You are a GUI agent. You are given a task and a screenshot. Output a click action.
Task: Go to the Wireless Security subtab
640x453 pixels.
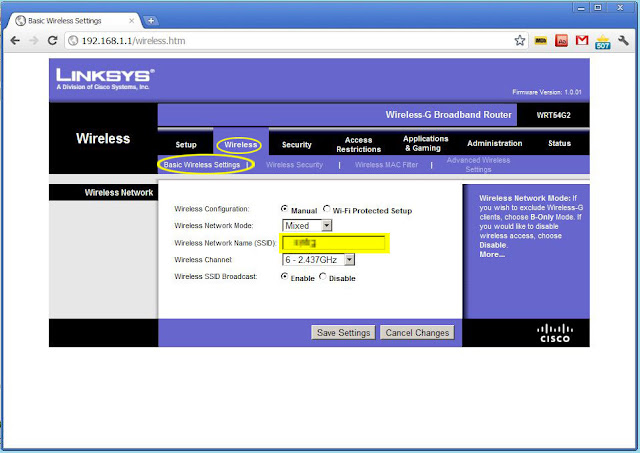(294, 165)
